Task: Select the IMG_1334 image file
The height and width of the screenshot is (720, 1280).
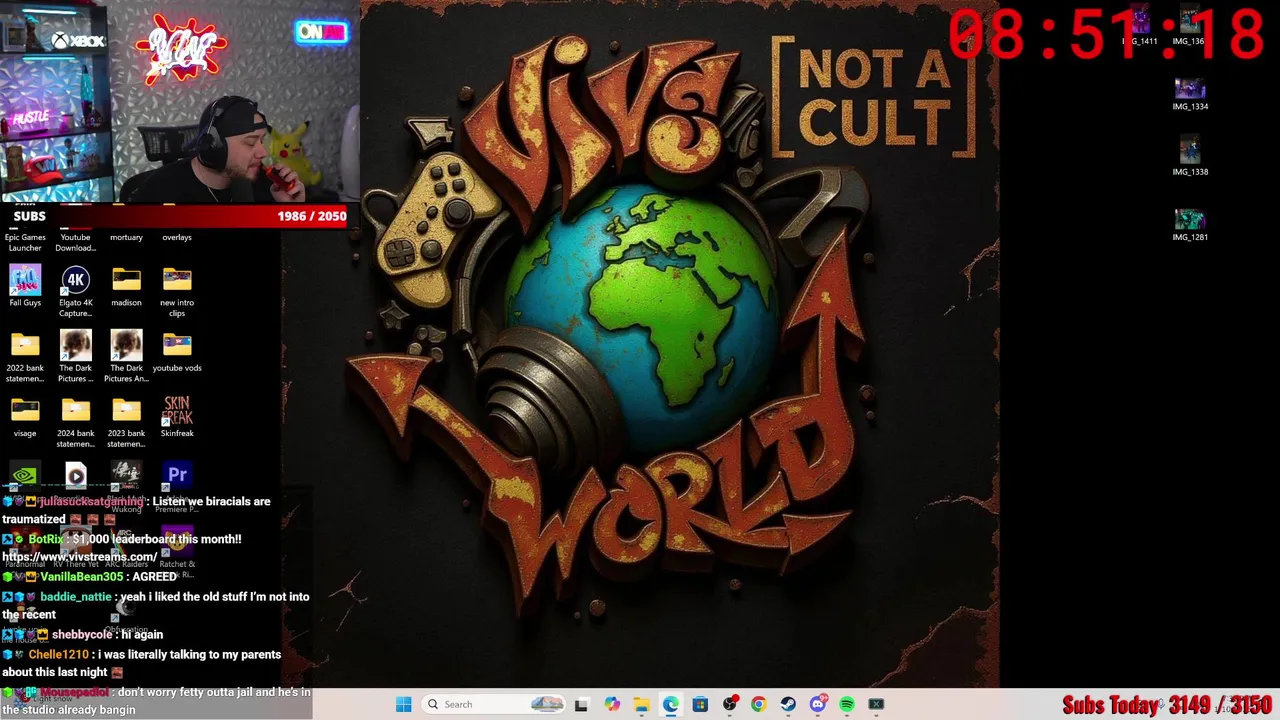Action: tap(1190, 95)
